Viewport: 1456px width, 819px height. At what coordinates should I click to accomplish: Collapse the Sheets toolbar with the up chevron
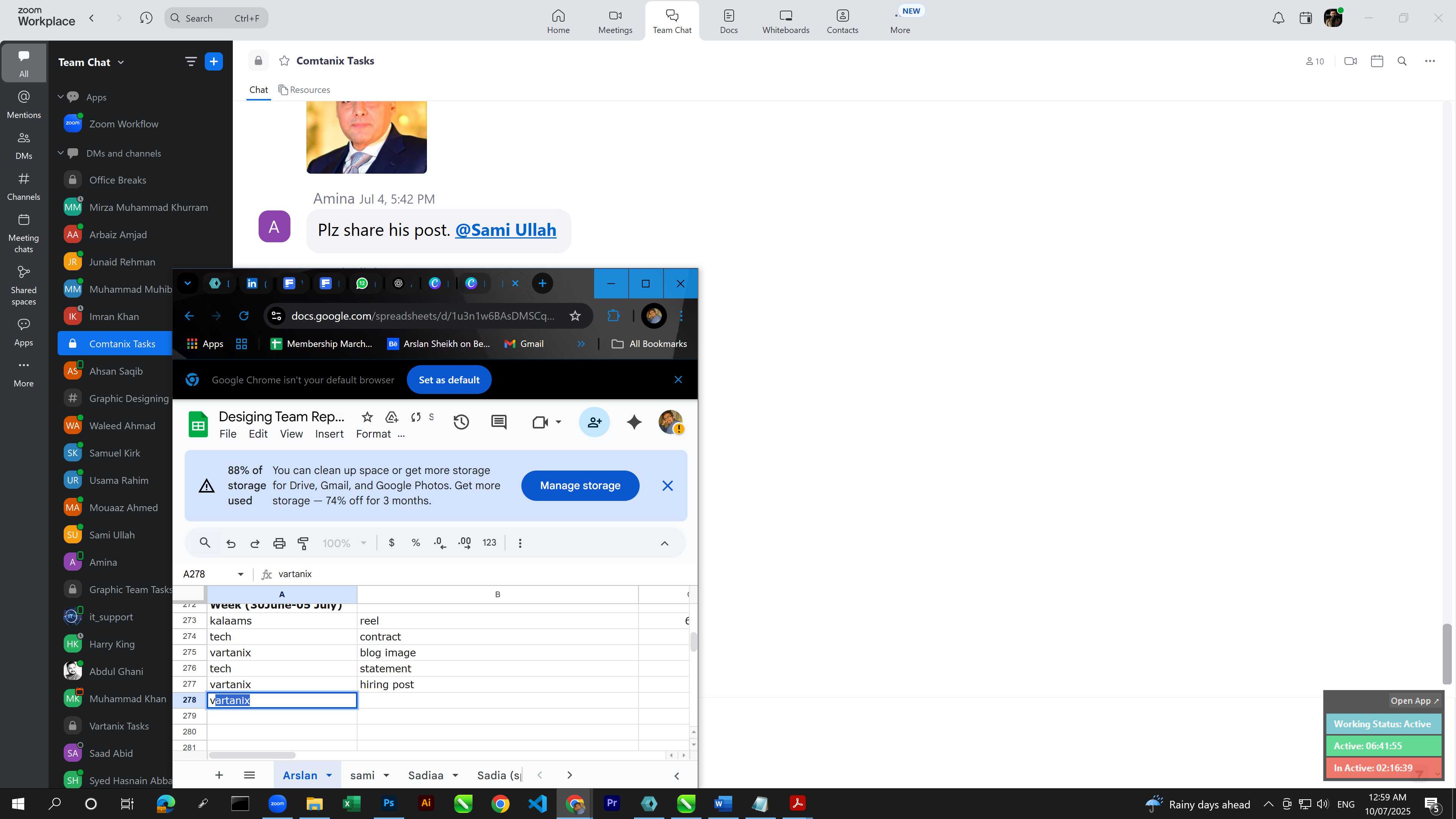[664, 543]
